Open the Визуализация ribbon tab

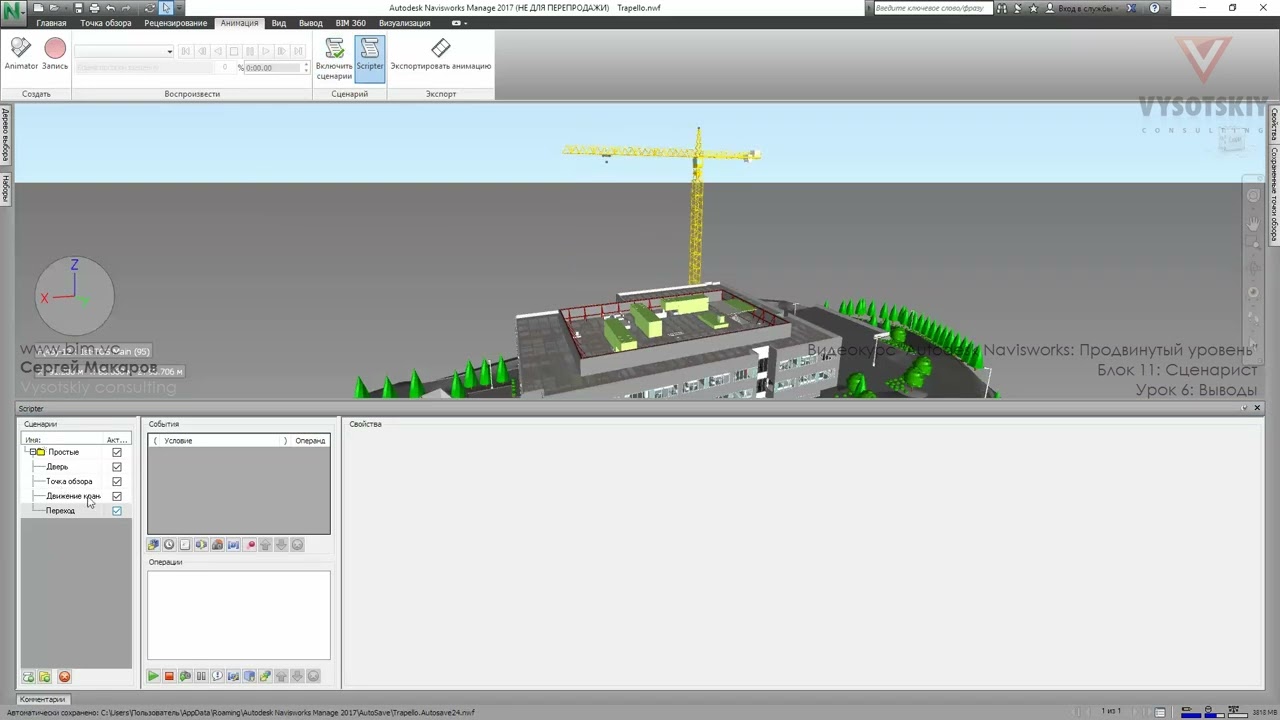coord(404,23)
